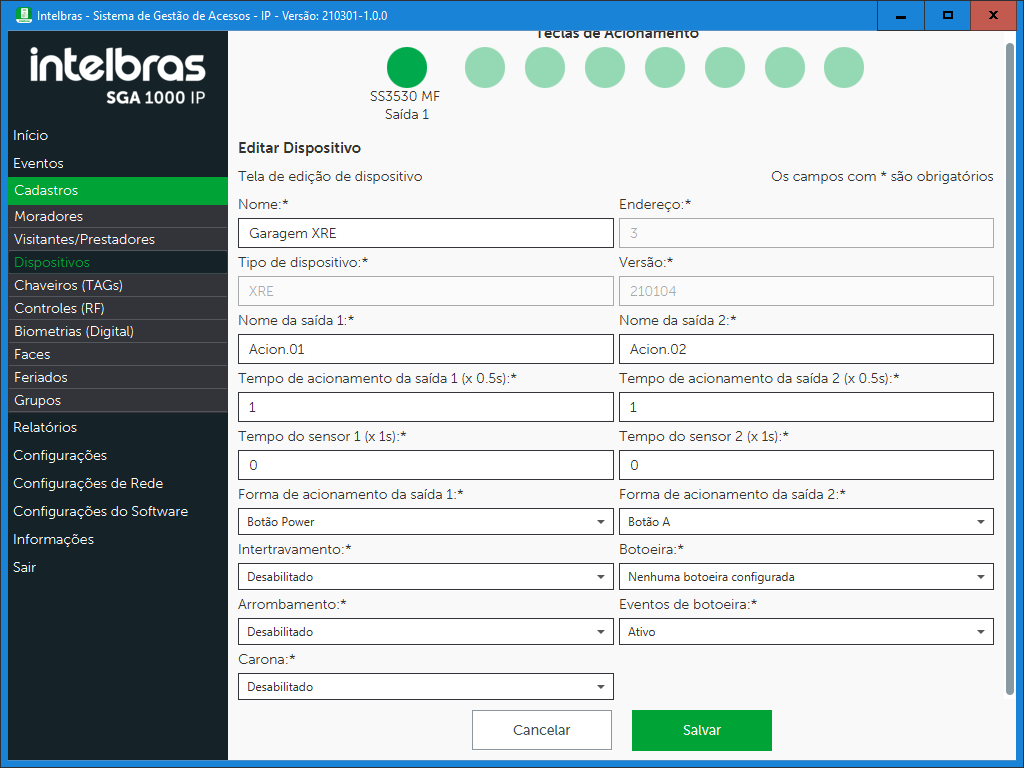This screenshot has width=1024, height=768.
Task: Click the Nome da saída 2 input field
Action: tap(805, 349)
